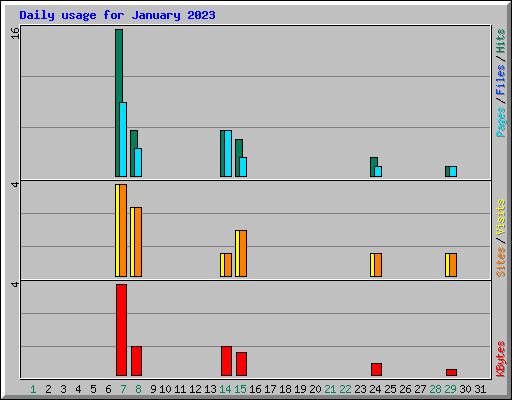Click the orange Sites bar for day 15
This screenshot has height=400, width=512.
tap(243, 253)
